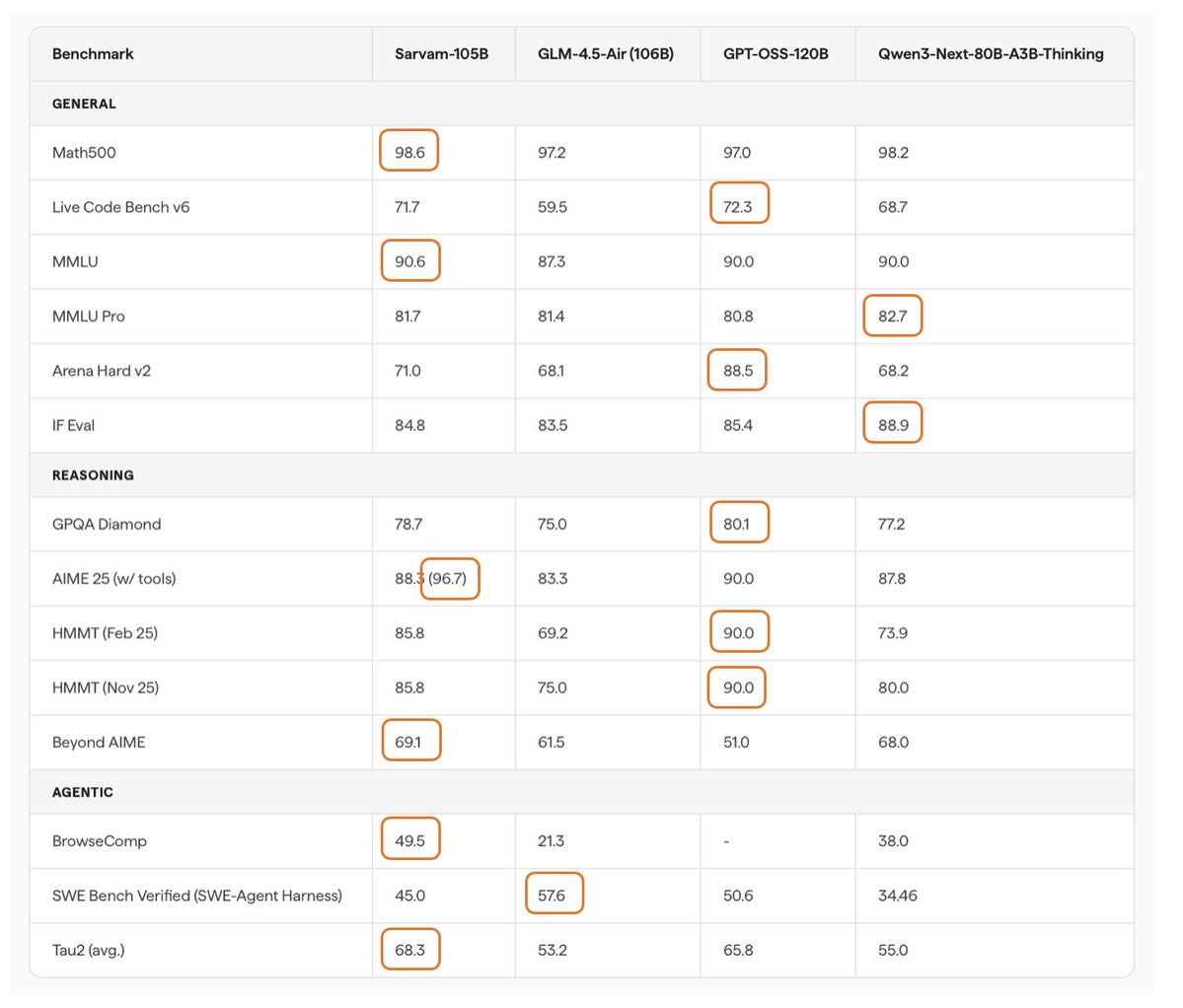Click the Qwen3-Next-80B-A3B-Thinking column header

pyautogui.click(x=991, y=54)
